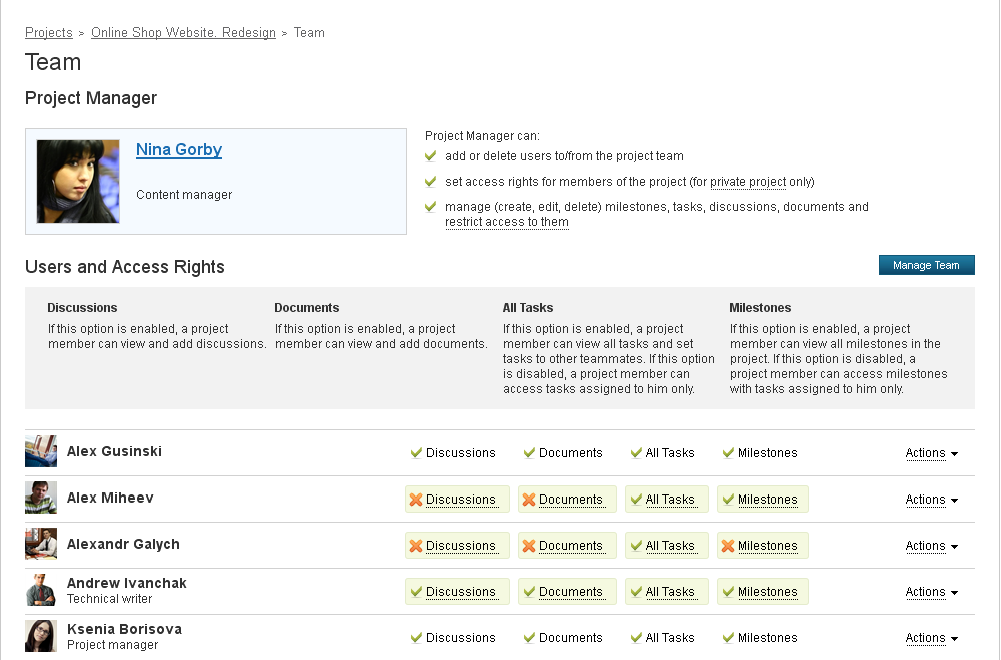The image size is (1001, 660).
Task: Open Actions dropdown for Ksenia Borisova
Action: 931,638
